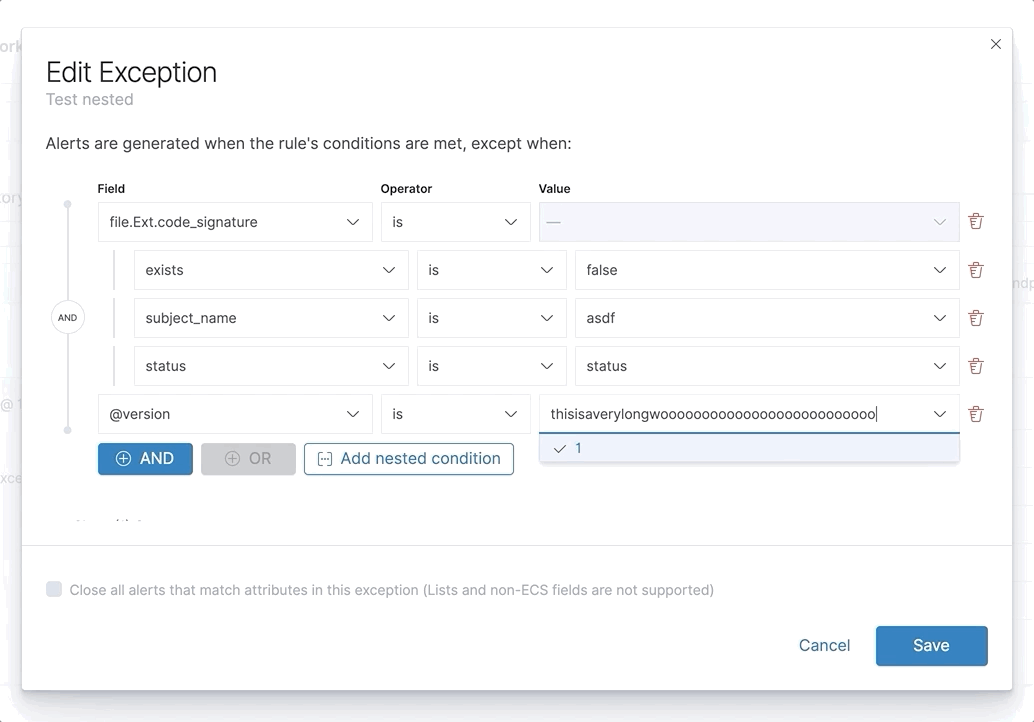The image size is (1034, 722).
Task: Delete the file.Ext.code_signature entry row
Action: pos(976,222)
